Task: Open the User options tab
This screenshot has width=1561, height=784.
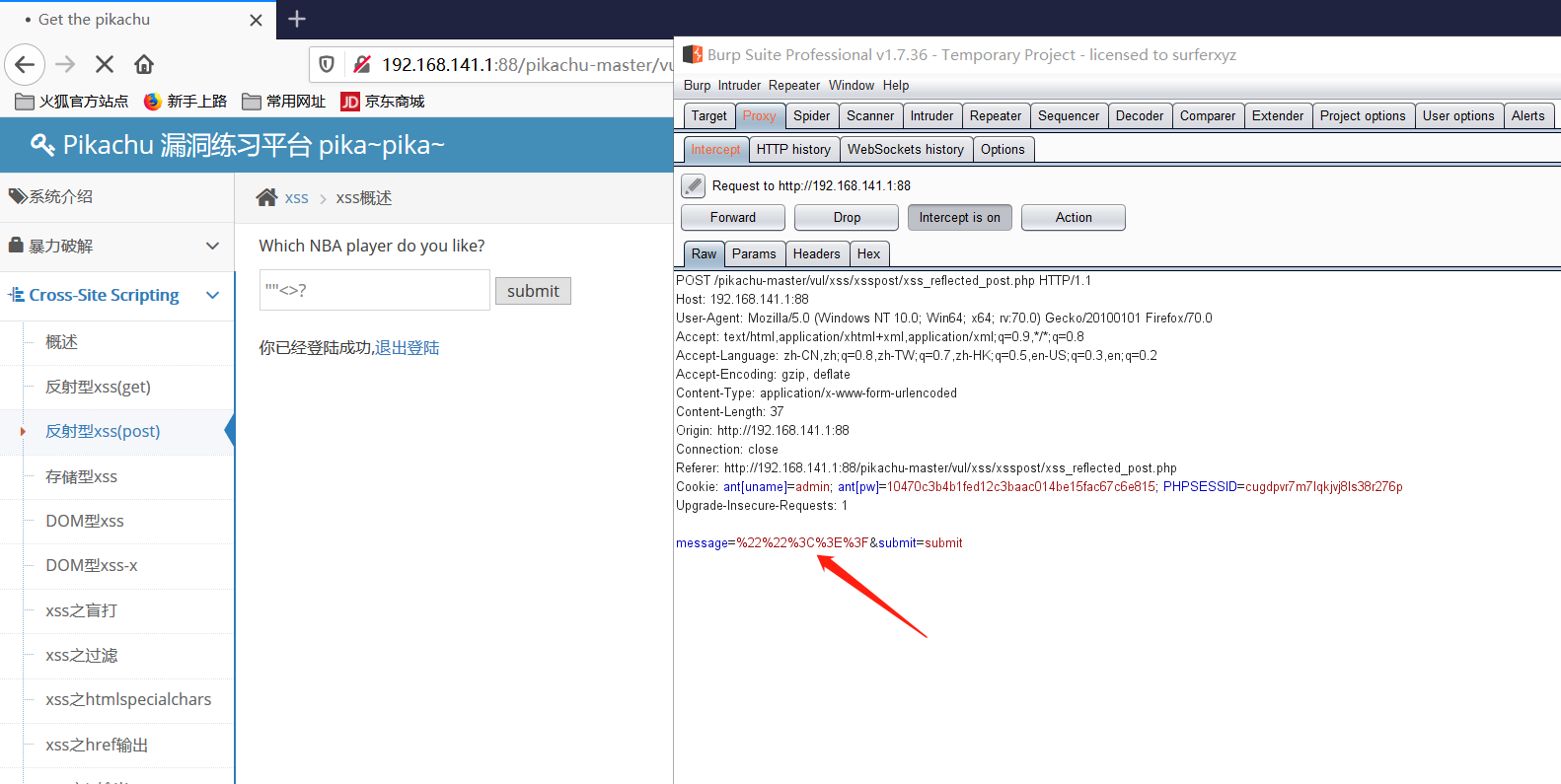Action: coord(1458,115)
